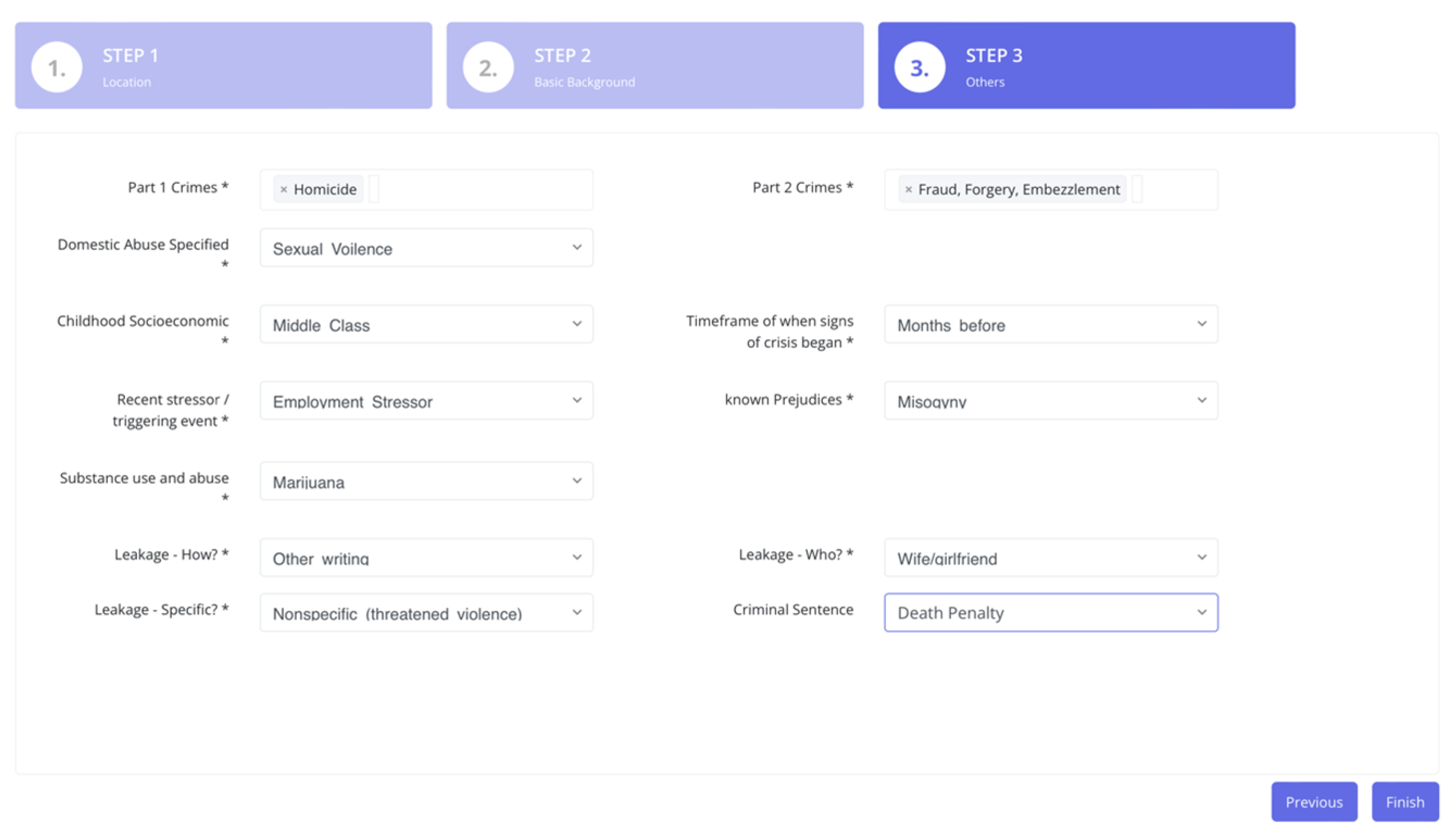Screen dimensions: 1452x840
Task: Open Criminal Sentence Death Penalty dropdown
Action: [1051, 613]
